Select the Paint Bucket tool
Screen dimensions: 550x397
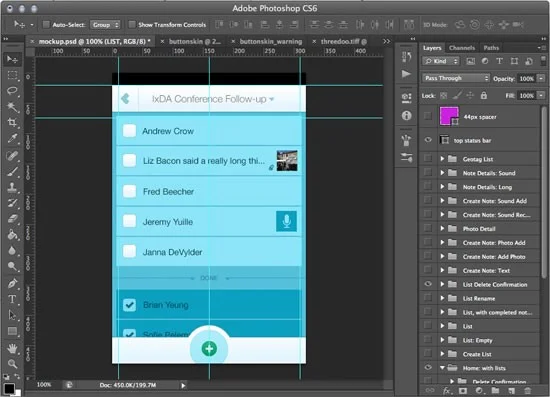point(12,235)
